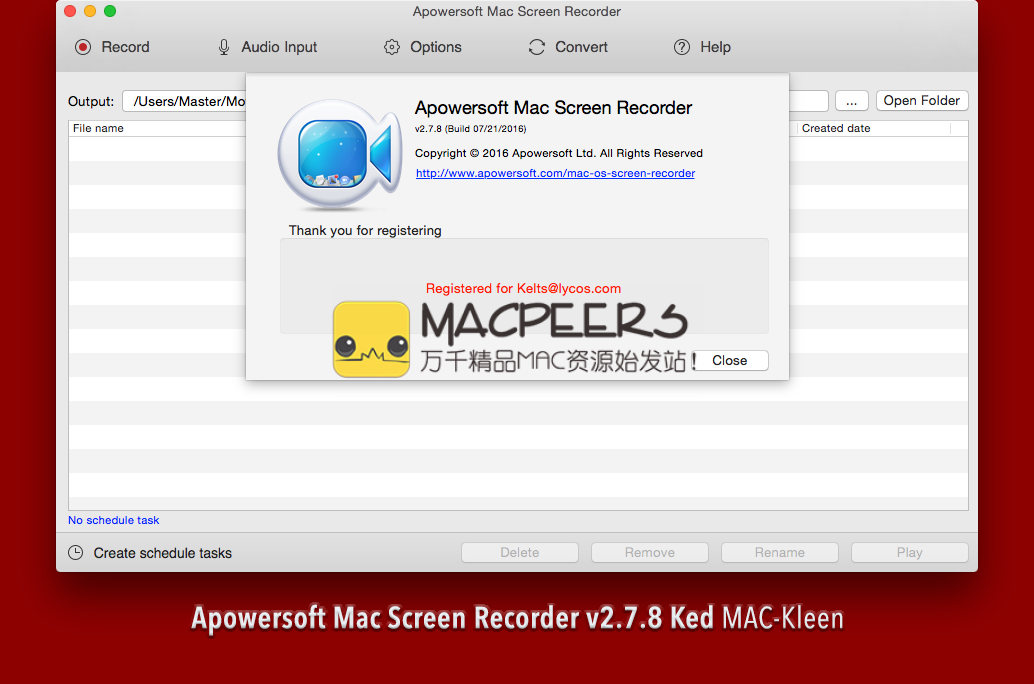
Task: Click the Rename button
Action: pos(779,553)
